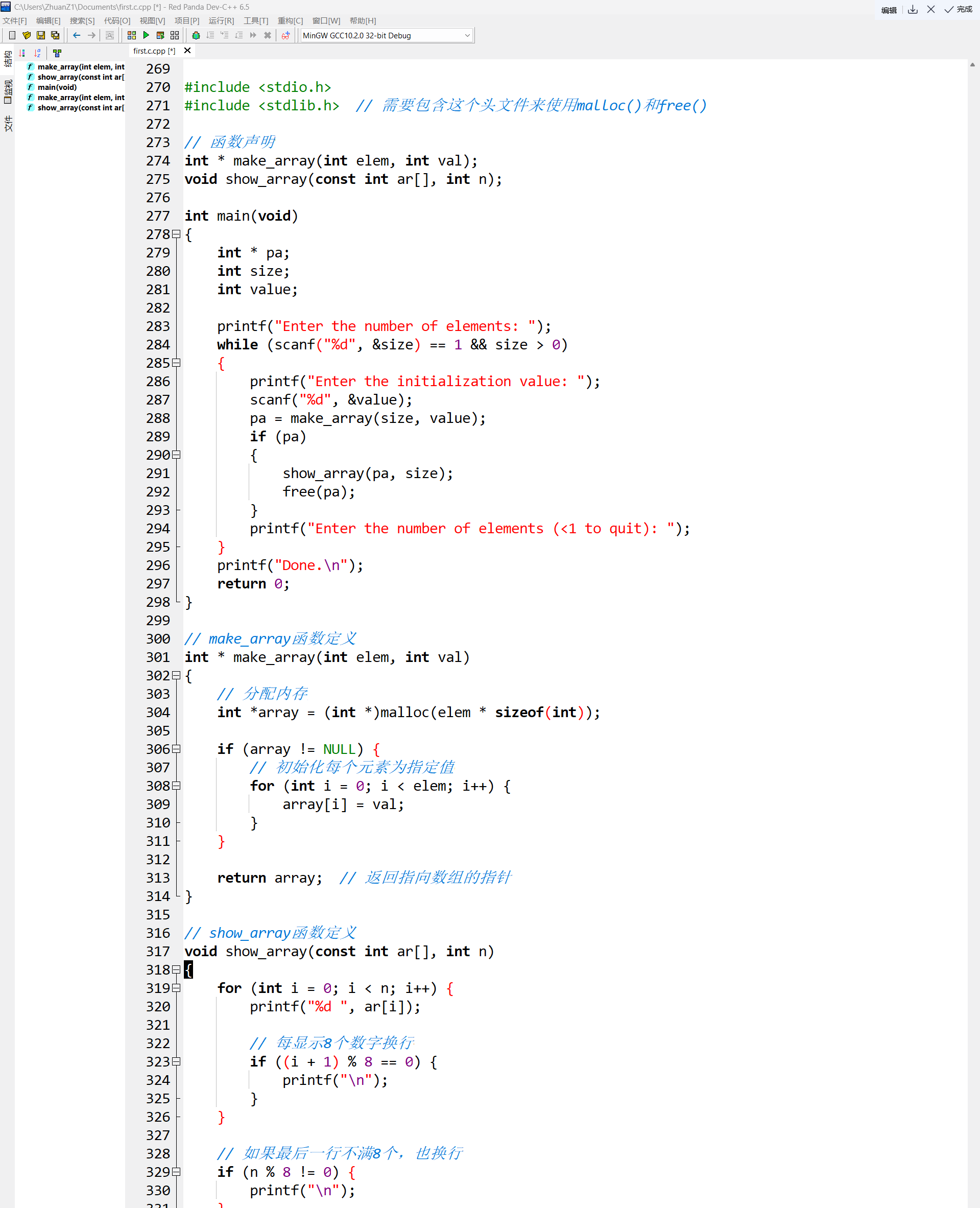Viewport: 980px width, 1208px height.
Task: Open the 视图[V] menu
Action: pyautogui.click(x=152, y=21)
